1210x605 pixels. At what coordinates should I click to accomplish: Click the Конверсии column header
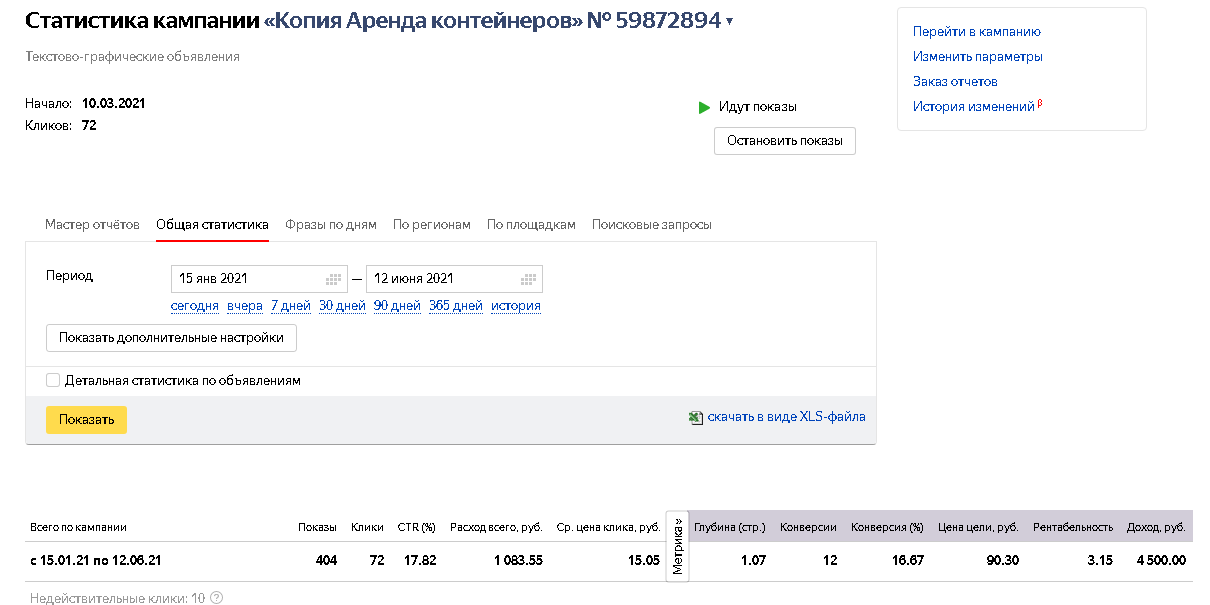coord(809,528)
